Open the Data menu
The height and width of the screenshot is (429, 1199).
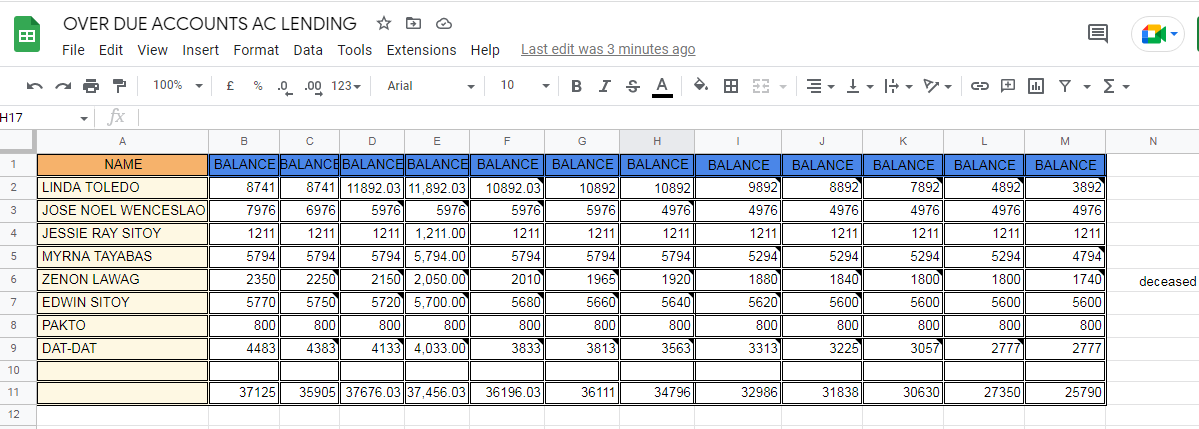[x=307, y=50]
